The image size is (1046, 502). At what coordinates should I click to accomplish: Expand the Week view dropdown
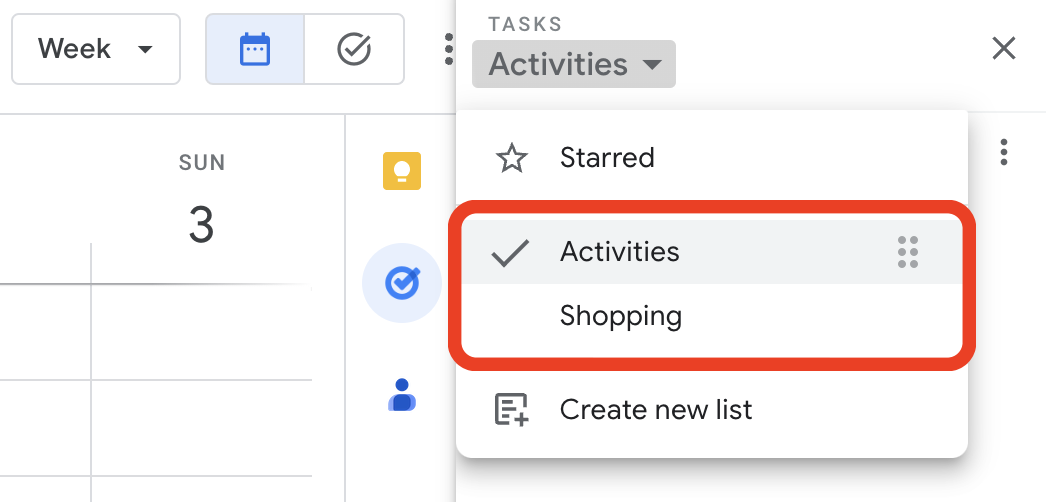click(96, 49)
